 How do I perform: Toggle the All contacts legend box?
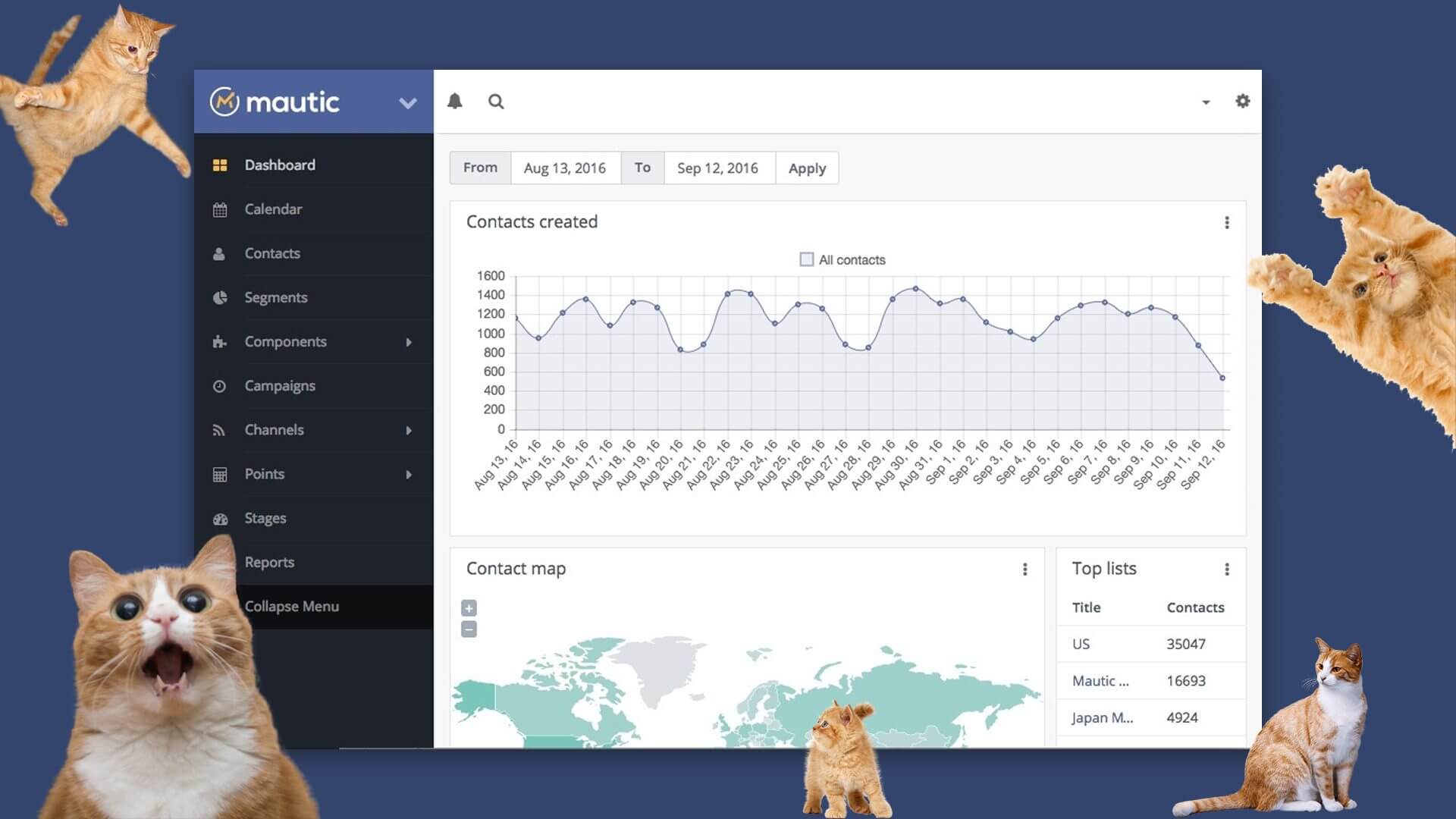point(807,259)
